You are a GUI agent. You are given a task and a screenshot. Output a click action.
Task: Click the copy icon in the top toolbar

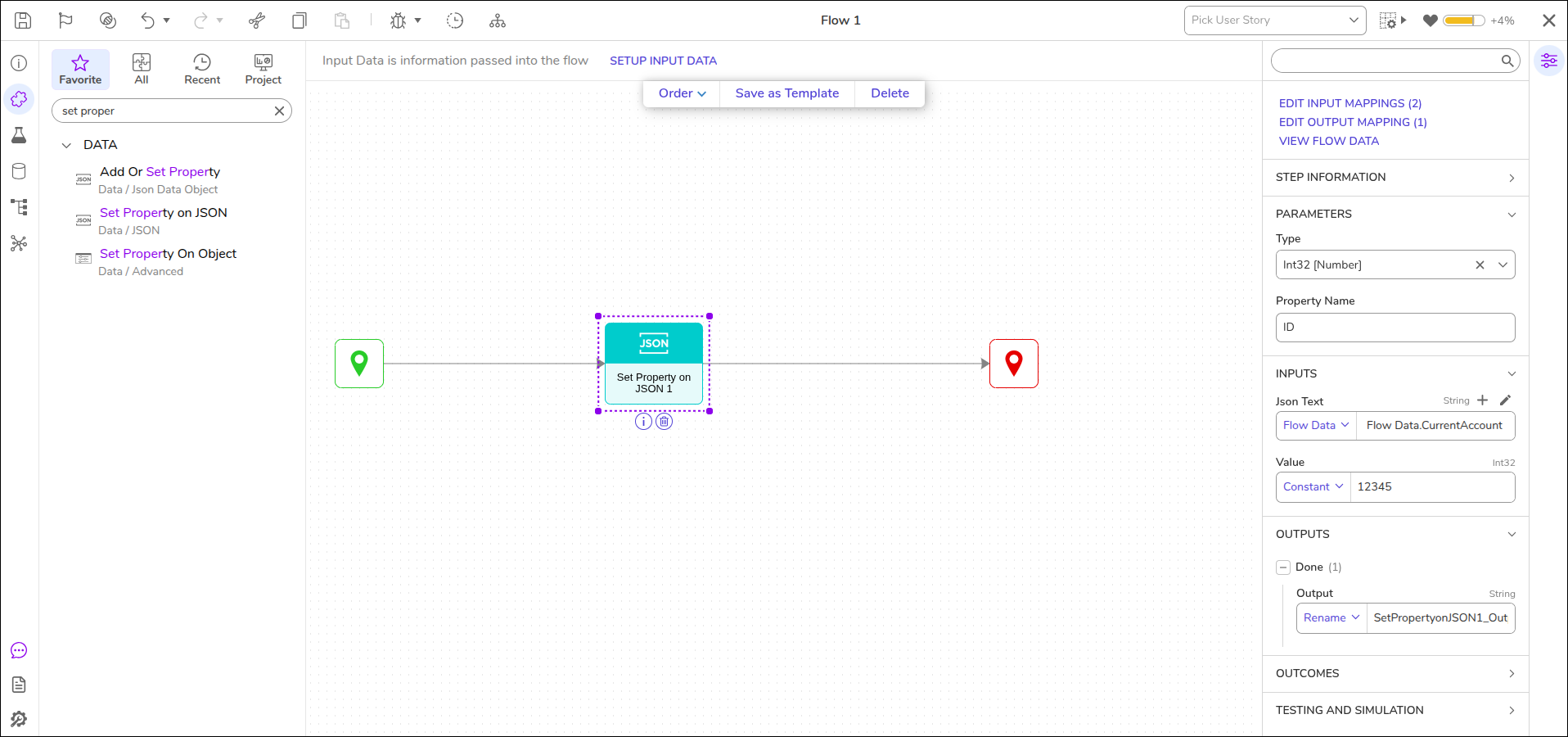(300, 20)
